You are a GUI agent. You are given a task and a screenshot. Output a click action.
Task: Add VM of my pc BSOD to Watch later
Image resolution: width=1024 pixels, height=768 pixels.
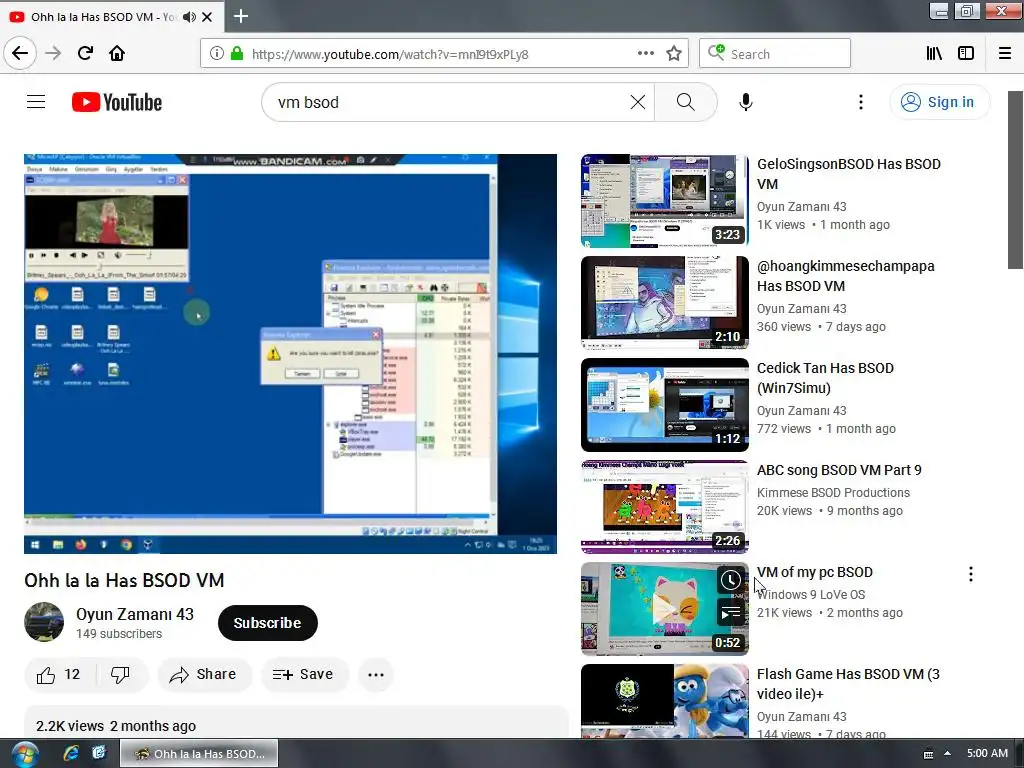point(730,580)
